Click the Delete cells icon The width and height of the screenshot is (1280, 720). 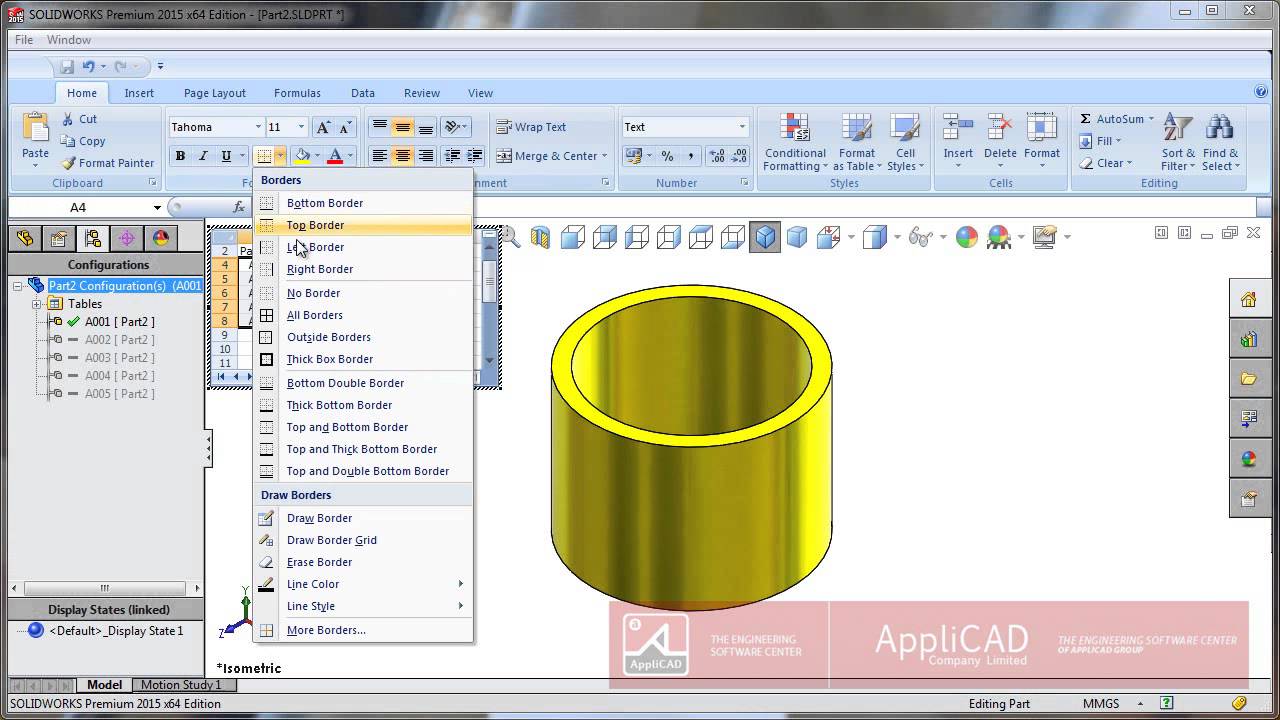point(1000,127)
